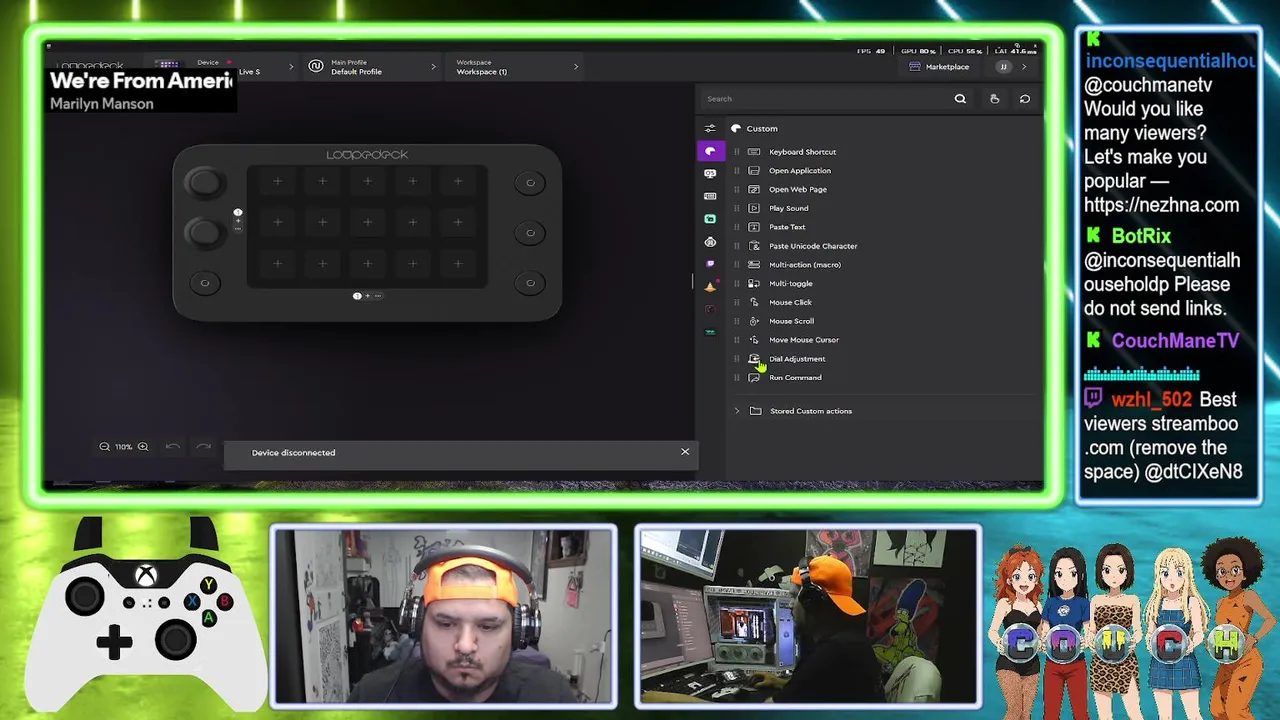Image resolution: width=1280 pixels, height=720 pixels.
Task: Open the action filter sliders icon
Action: tap(710, 128)
